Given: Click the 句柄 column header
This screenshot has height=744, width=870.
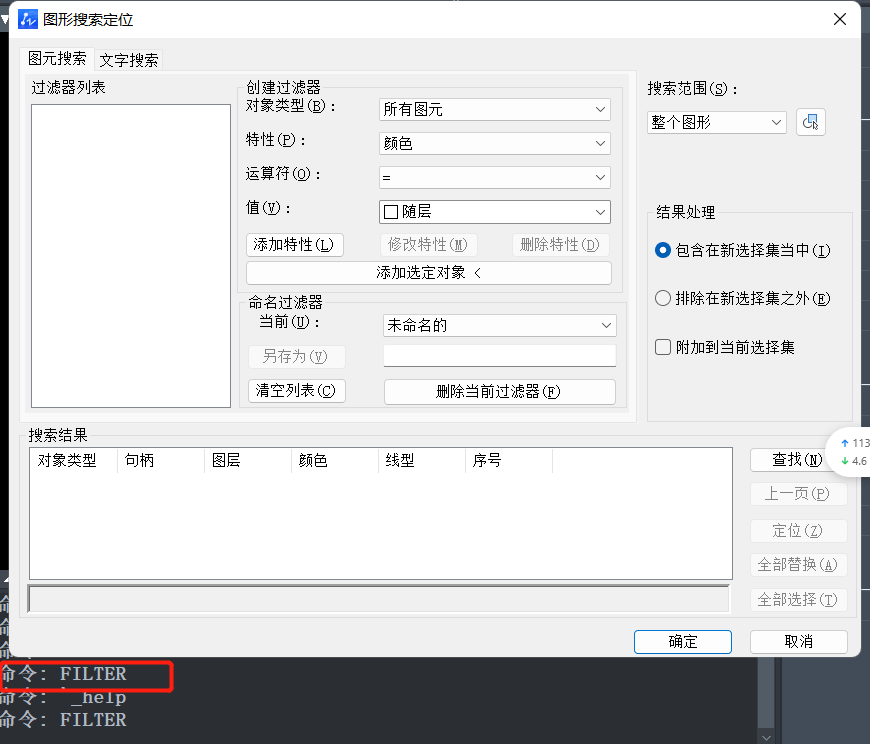Looking at the screenshot, I should [x=161, y=460].
